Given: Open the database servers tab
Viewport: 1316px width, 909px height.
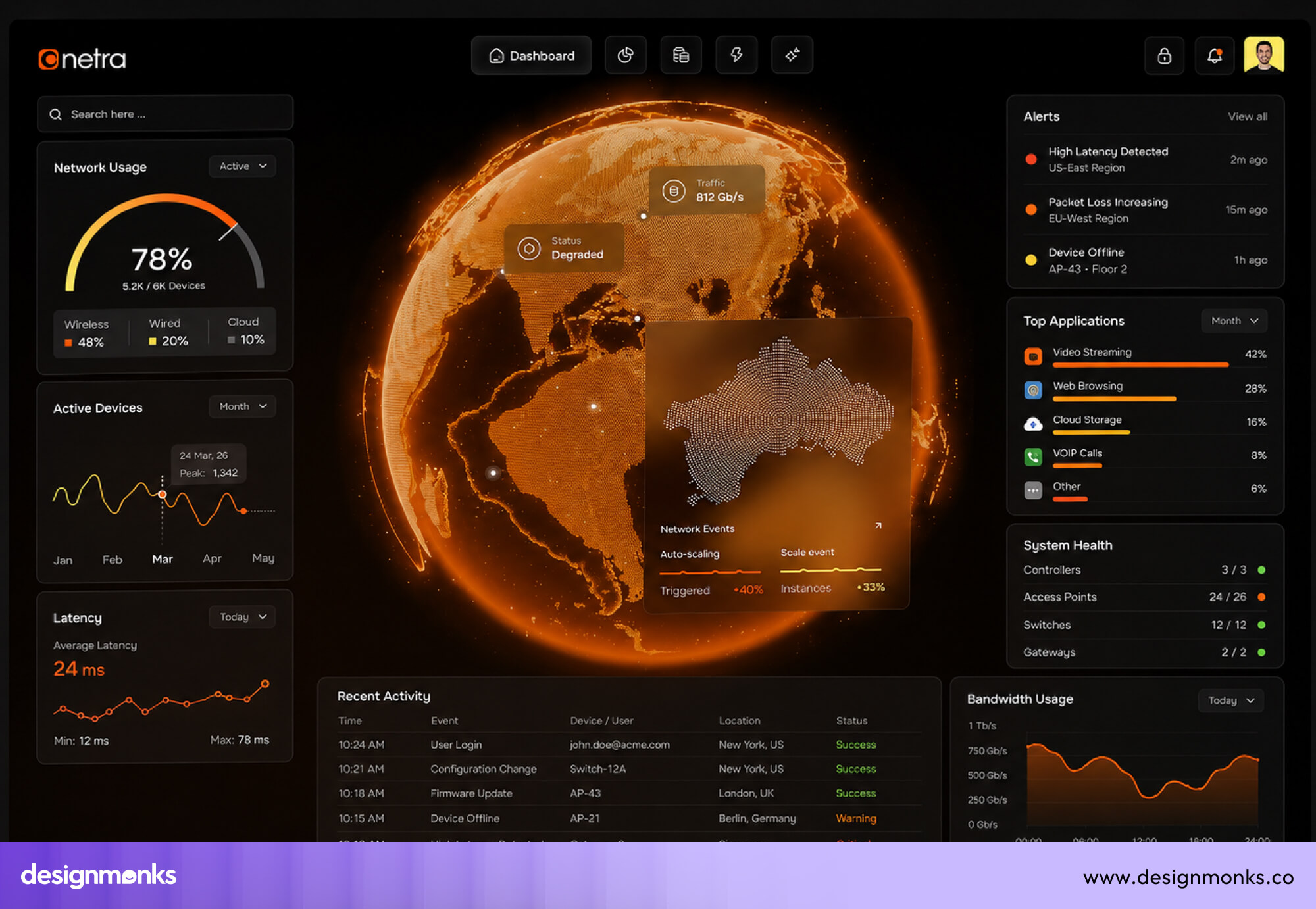Looking at the screenshot, I should [681, 55].
